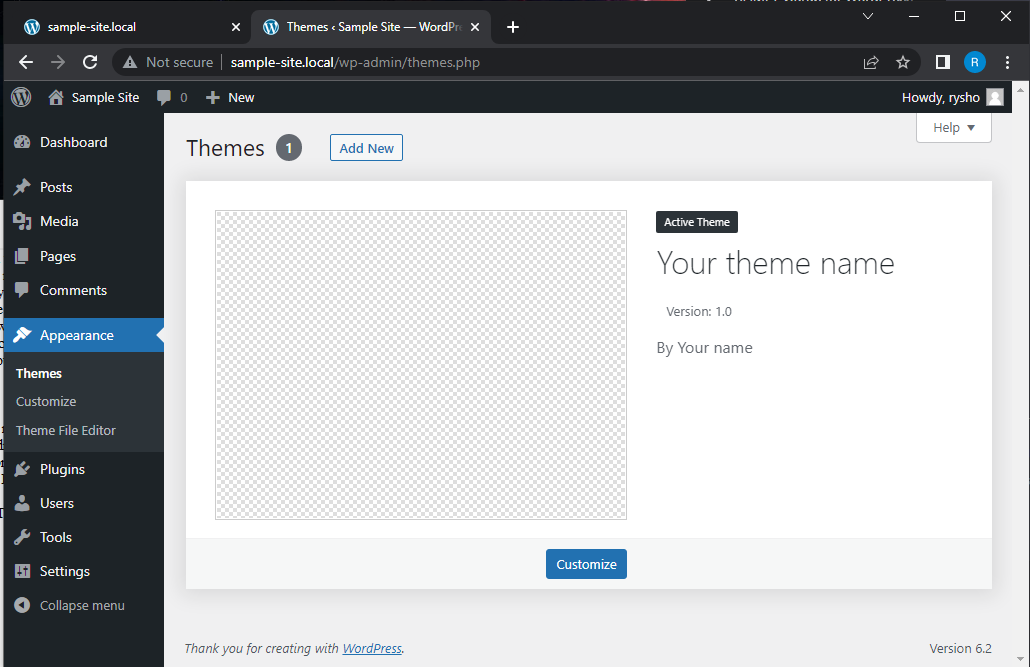The height and width of the screenshot is (667, 1030).
Task: Switch to the sample-site.local tab
Action: click(x=127, y=27)
